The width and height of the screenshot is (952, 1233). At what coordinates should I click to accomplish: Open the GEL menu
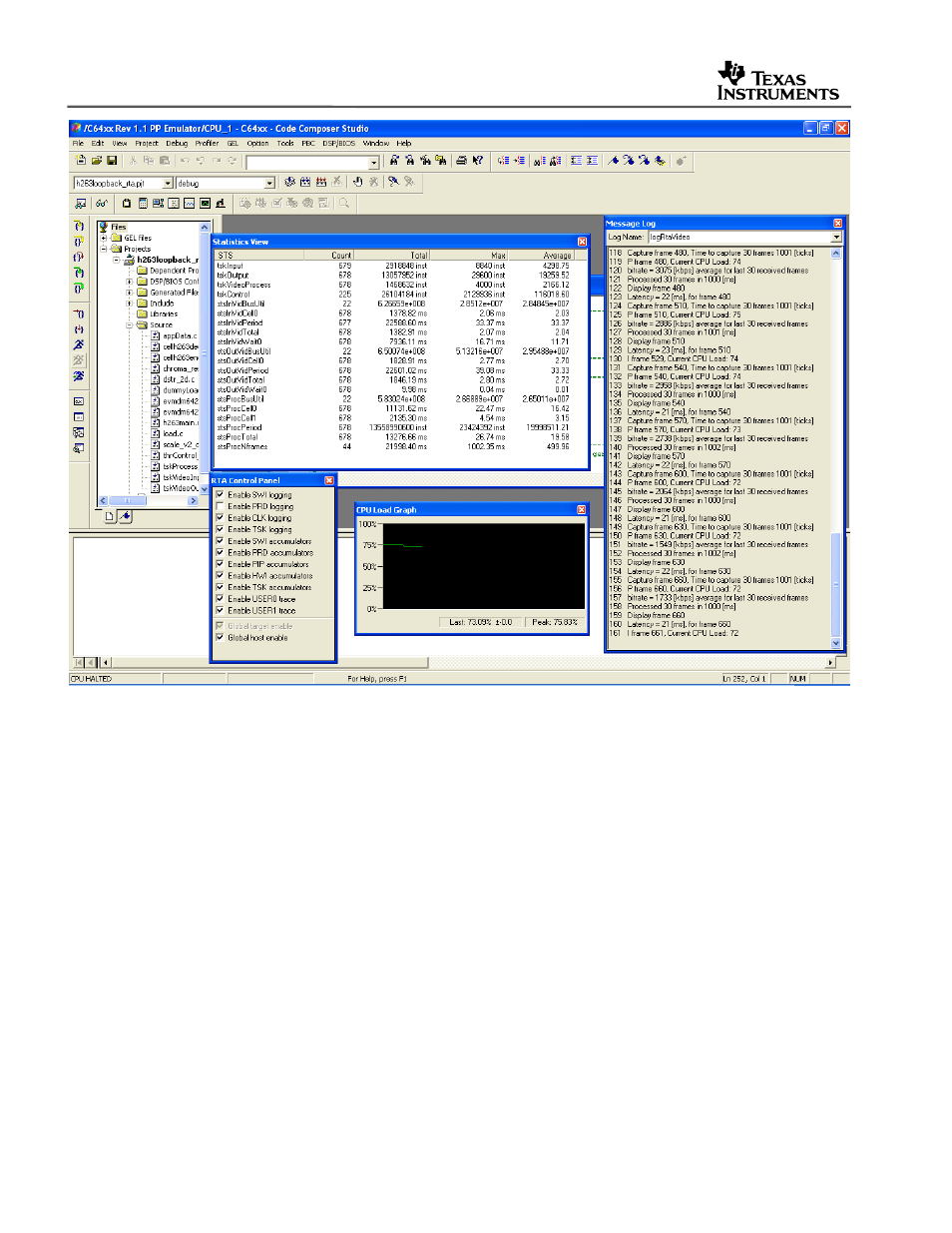click(x=233, y=143)
